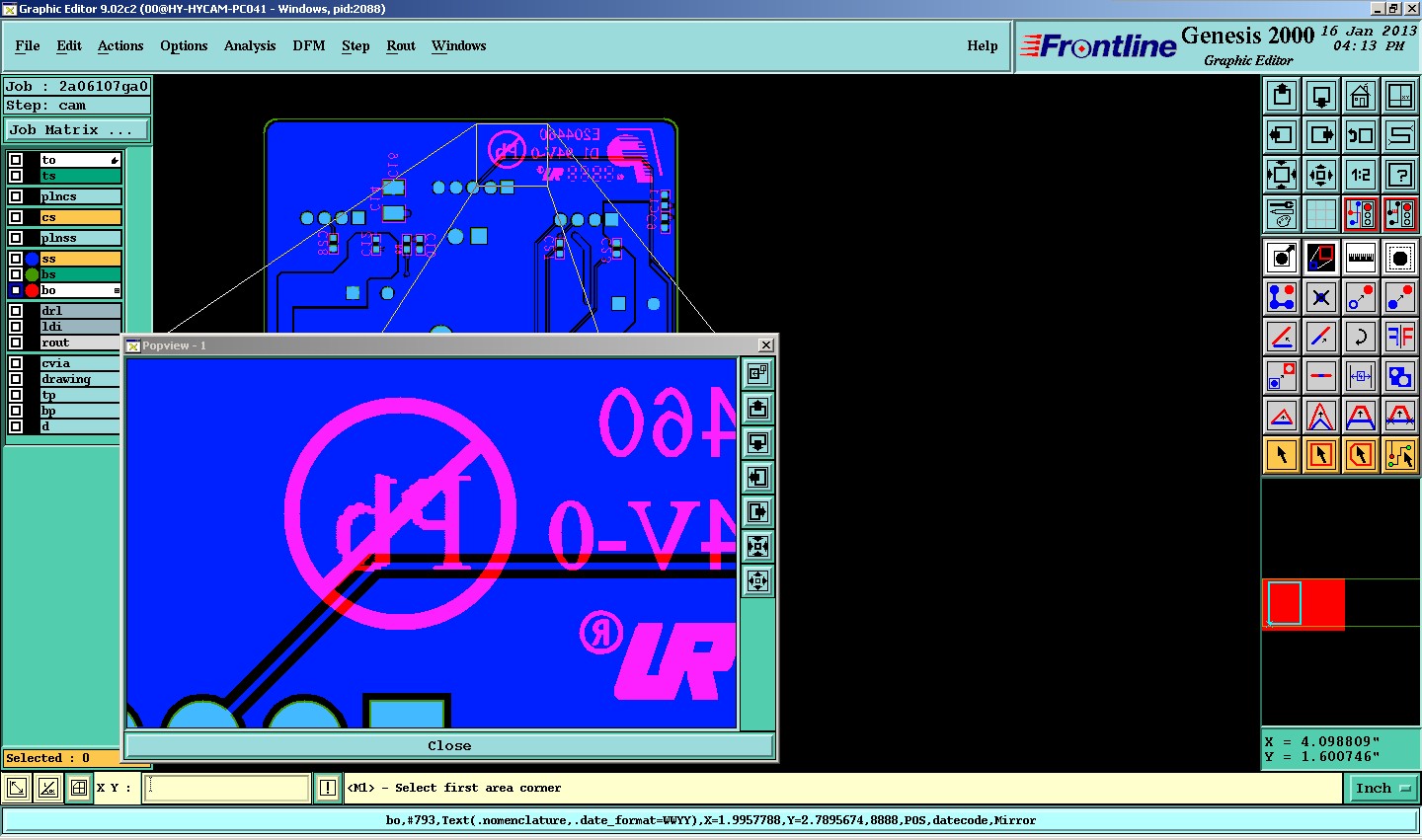
Task: Click the exclamation mark button
Action: (x=328, y=788)
